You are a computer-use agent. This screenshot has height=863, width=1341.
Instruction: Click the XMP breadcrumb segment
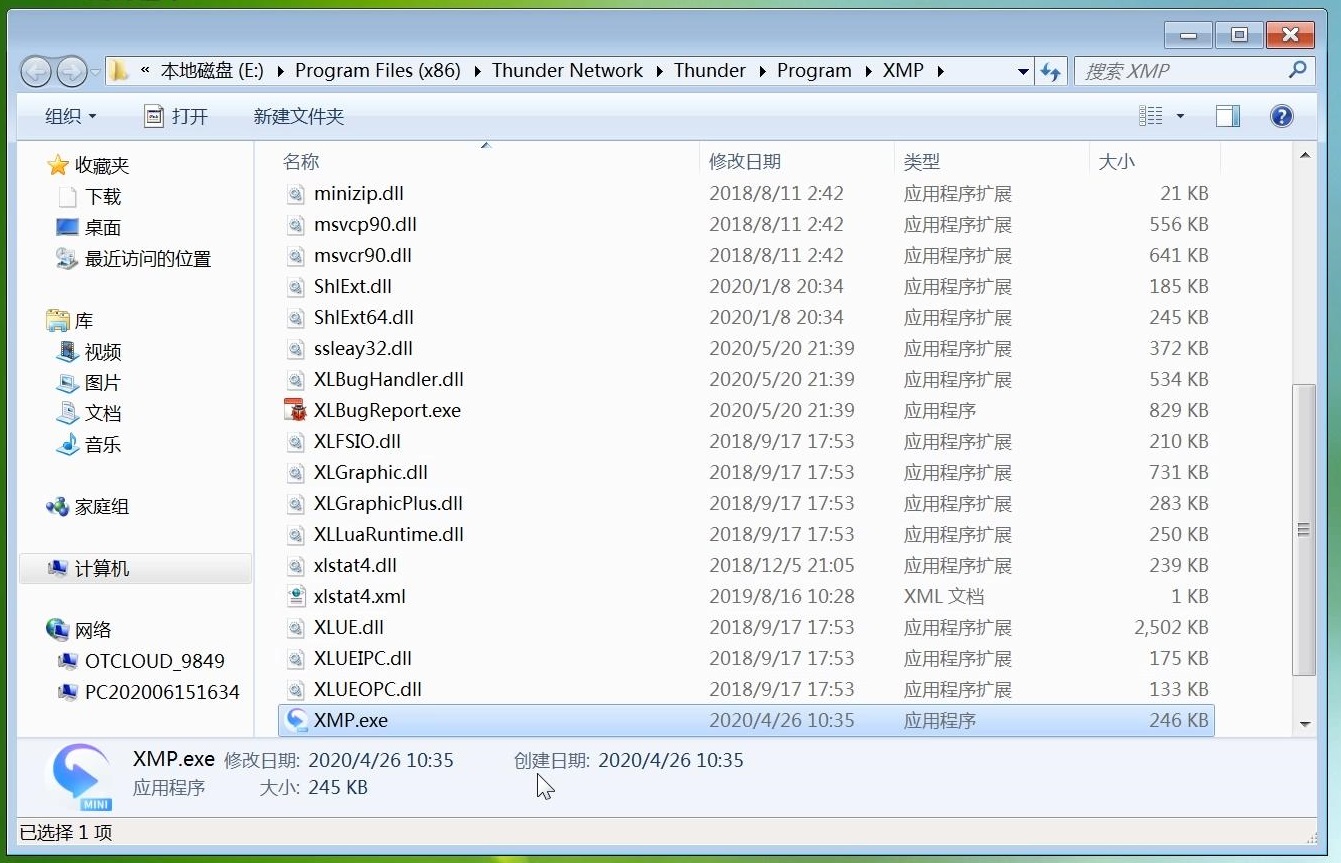pos(903,71)
